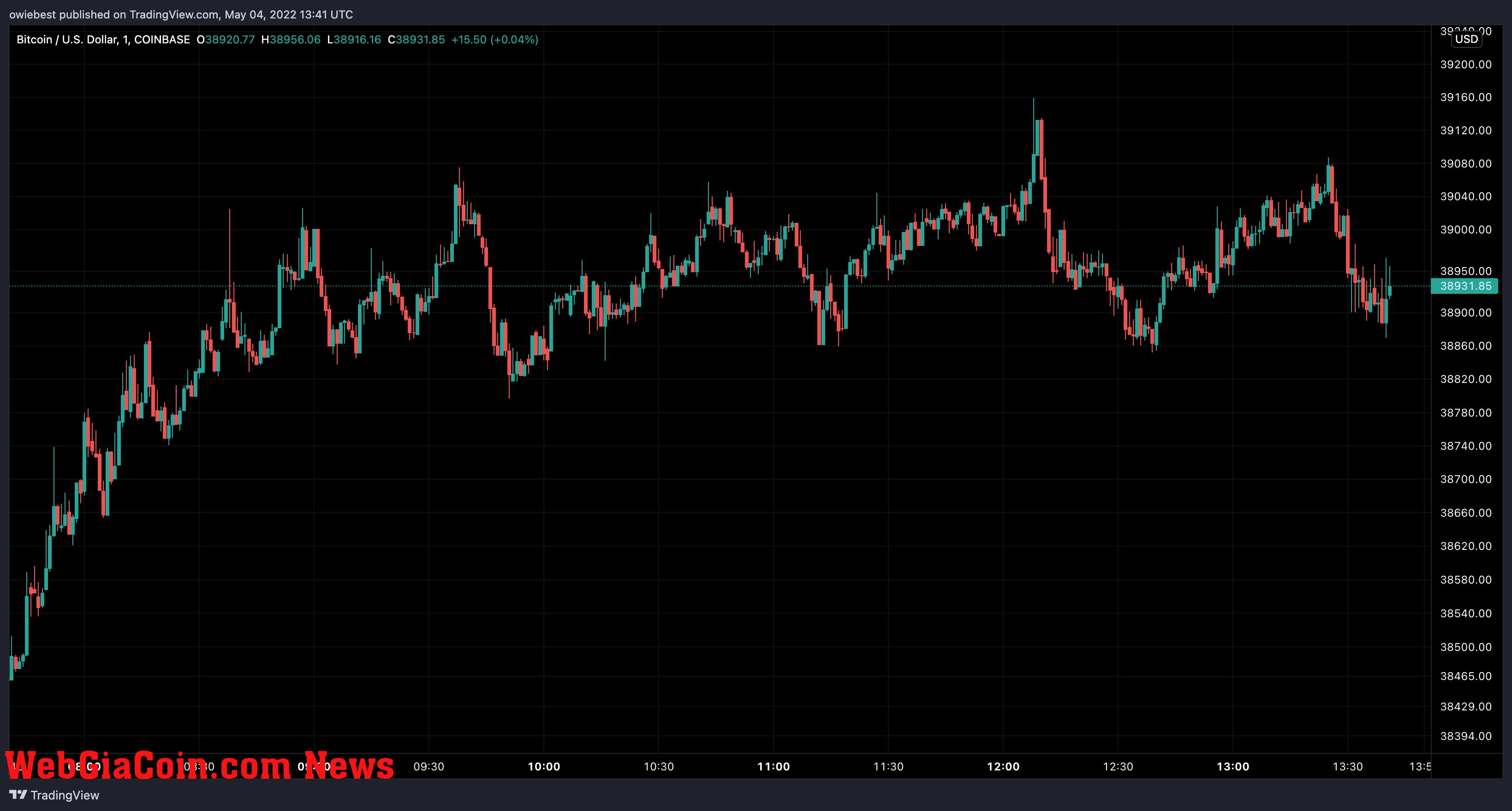
Task: Click the 38394.00 price axis label
Action: (1465, 736)
